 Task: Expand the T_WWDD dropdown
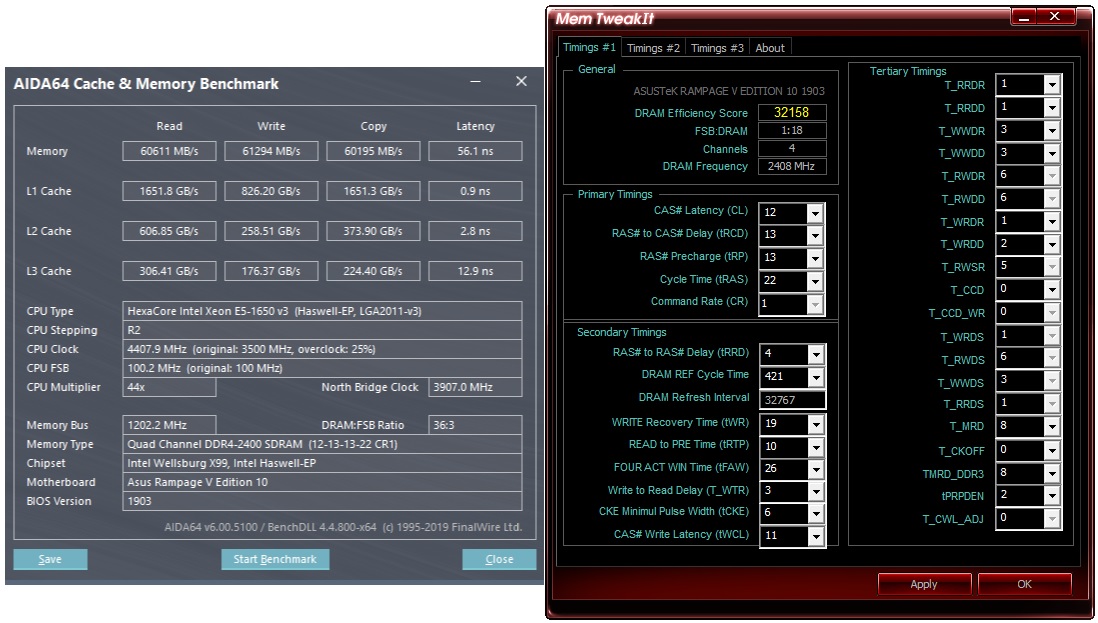[1052, 153]
